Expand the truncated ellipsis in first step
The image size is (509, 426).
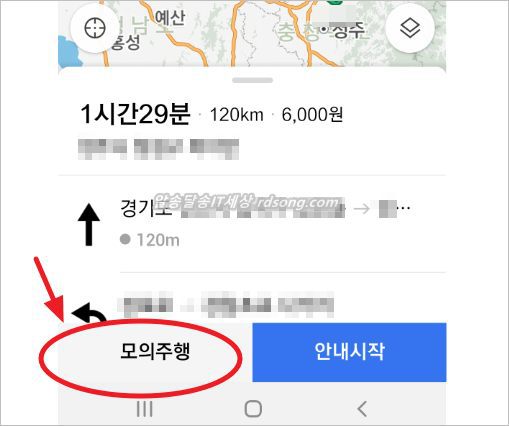point(405,208)
